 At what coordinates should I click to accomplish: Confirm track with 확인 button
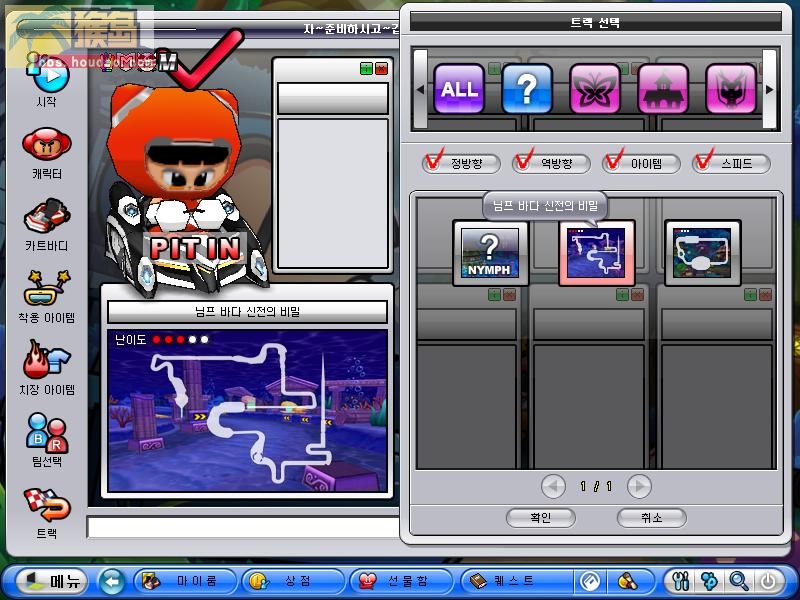pyautogui.click(x=541, y=518)
